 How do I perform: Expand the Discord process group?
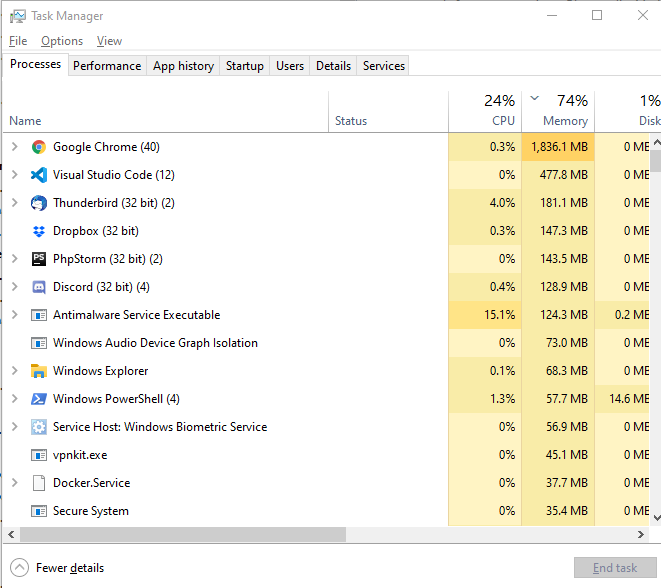pyautogui.click(x=15, y=287)
